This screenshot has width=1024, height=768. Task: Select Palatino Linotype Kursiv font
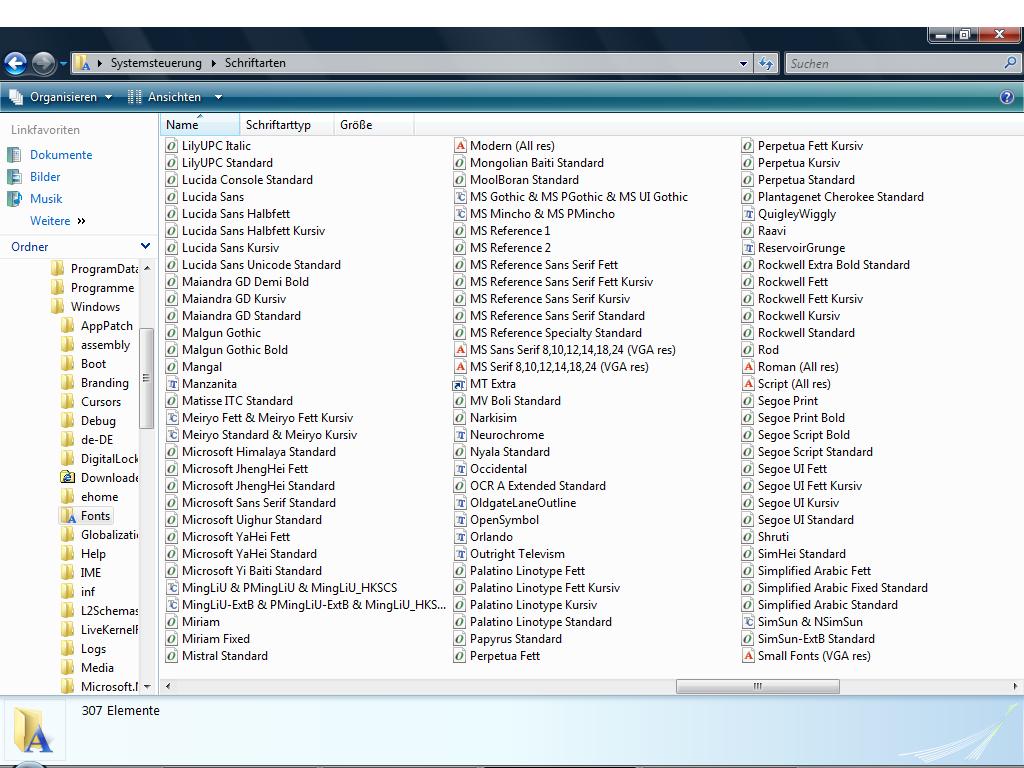[x=533, y=605]
